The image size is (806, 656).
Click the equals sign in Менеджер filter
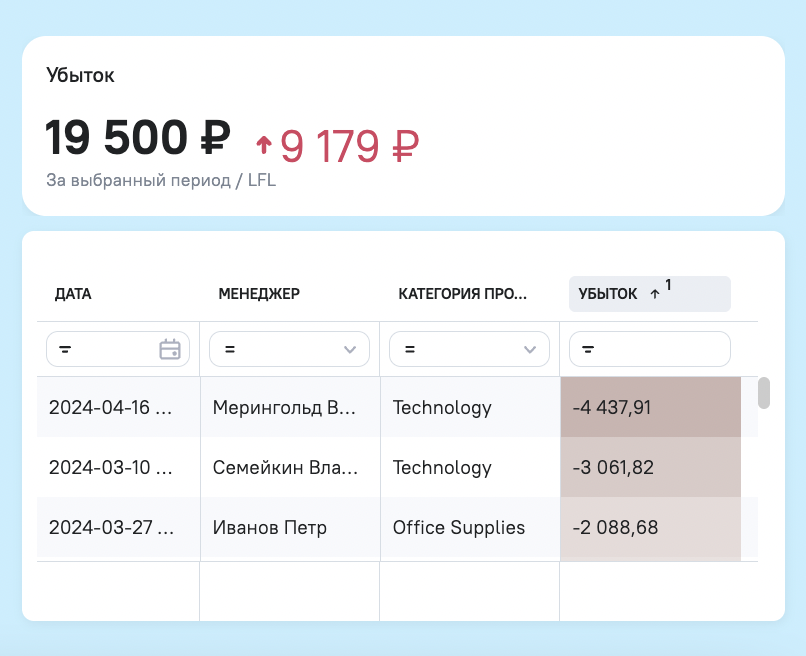click(x=230, y=350)
